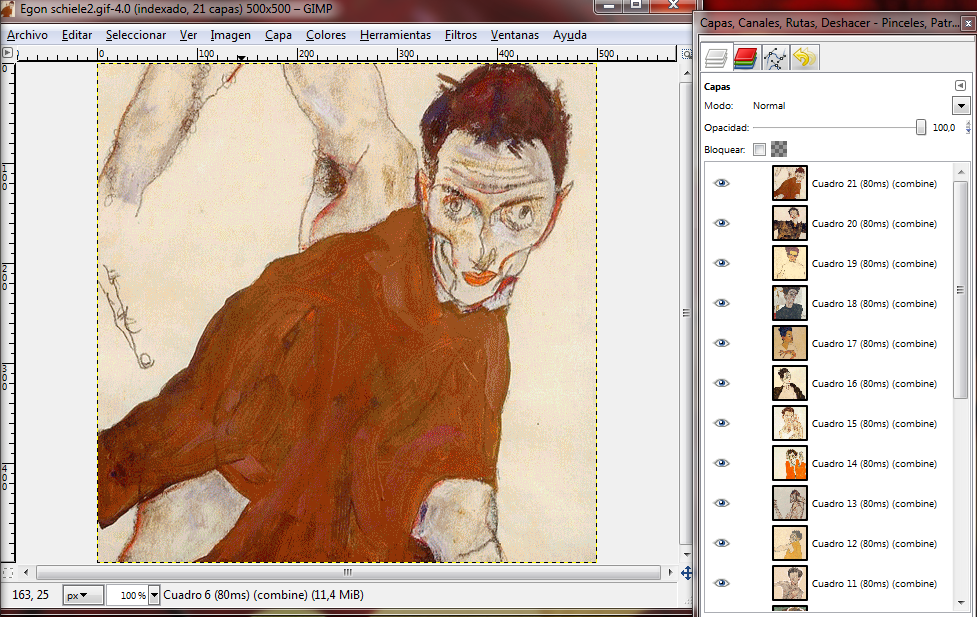Open the Ventanas menu
977x617 pixels.
click(x=515, y=35)
